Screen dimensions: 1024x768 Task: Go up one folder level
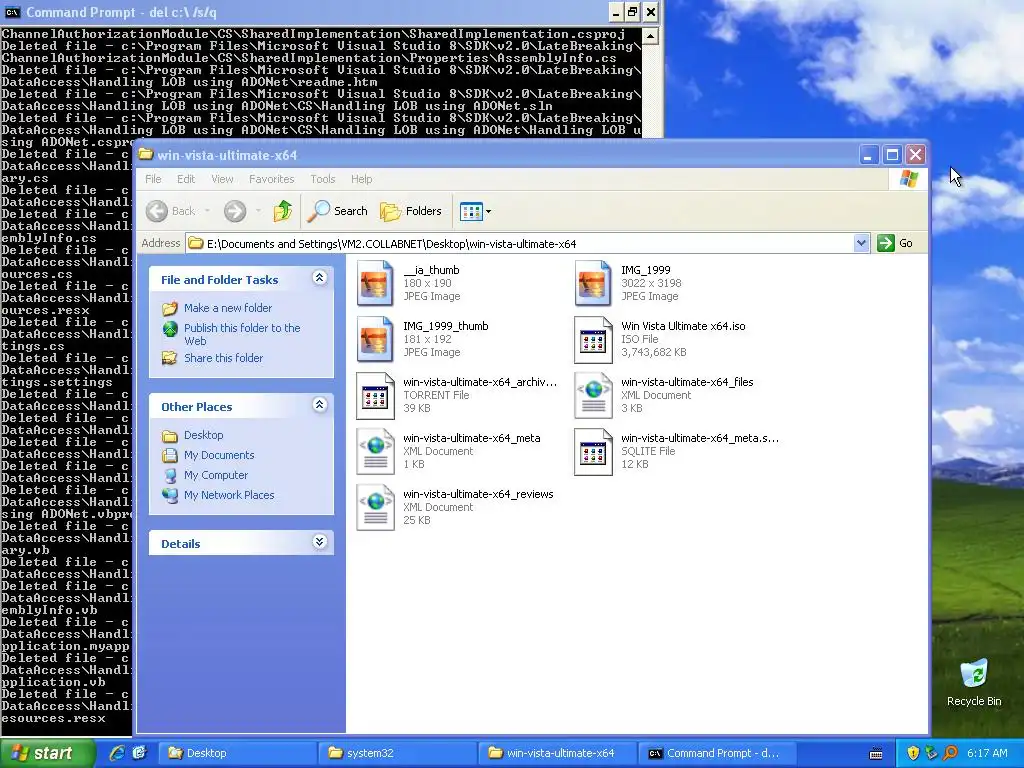(282, 211)
